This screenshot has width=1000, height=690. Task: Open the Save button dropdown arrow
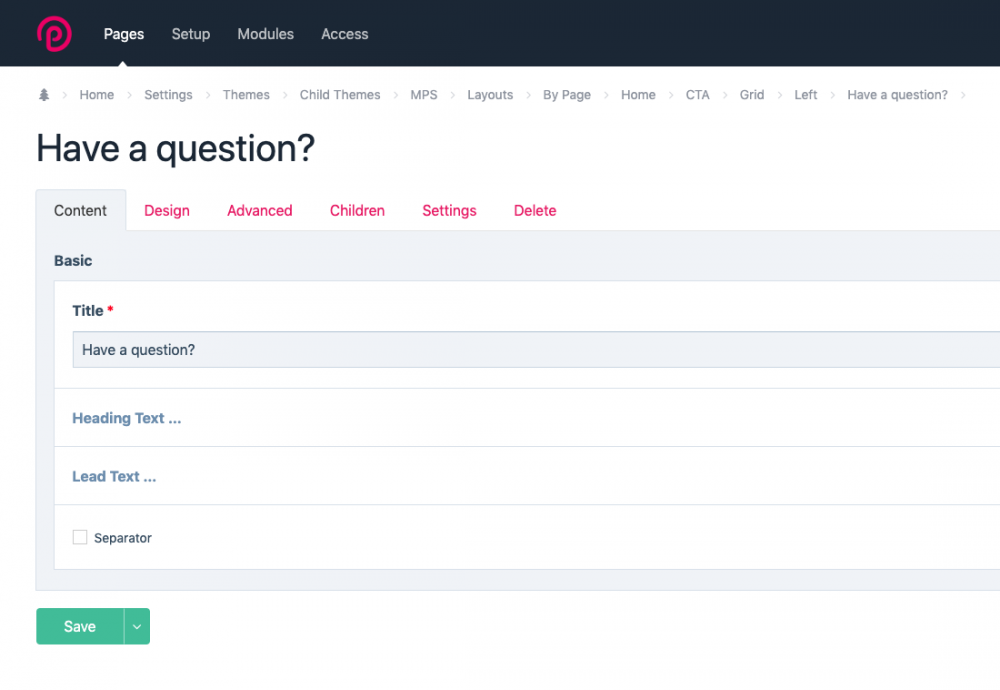[x=137, y=627]
